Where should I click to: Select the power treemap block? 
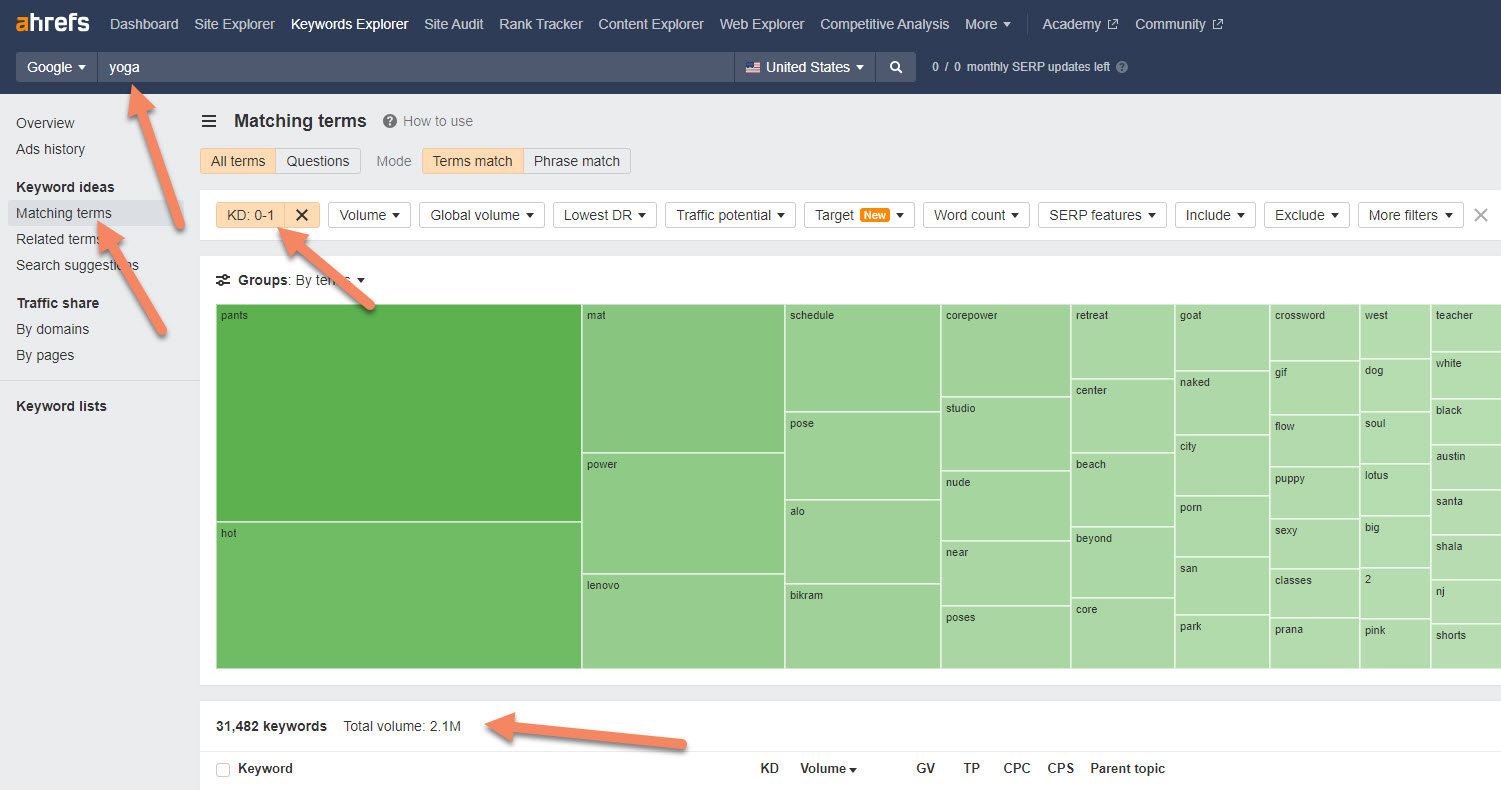[x=683, y=513]
